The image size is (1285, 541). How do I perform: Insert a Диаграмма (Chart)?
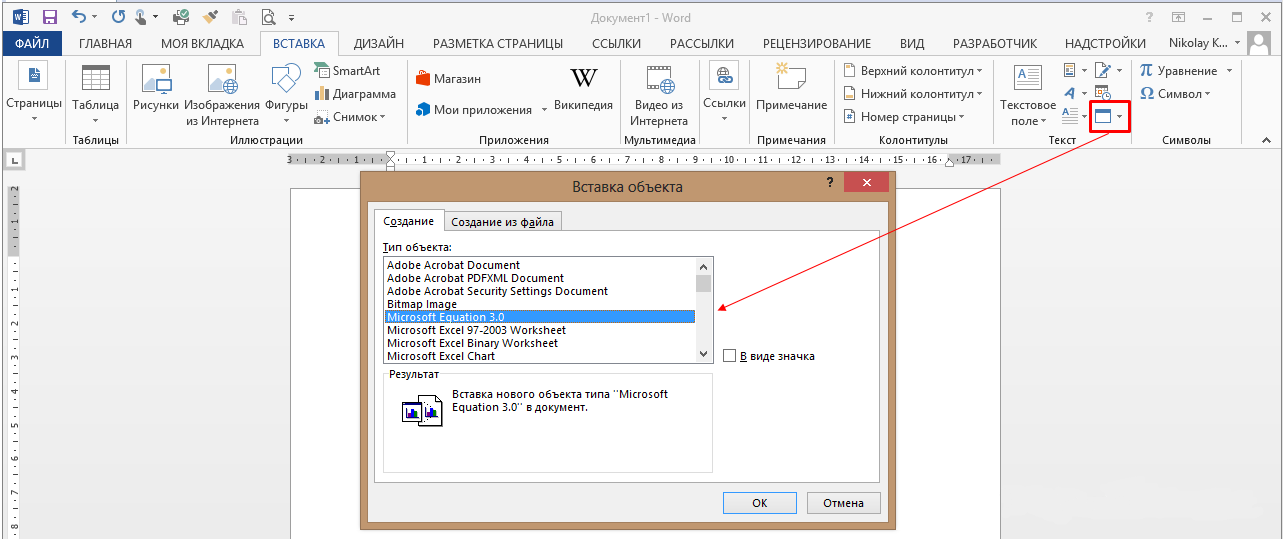coord(354,94)
